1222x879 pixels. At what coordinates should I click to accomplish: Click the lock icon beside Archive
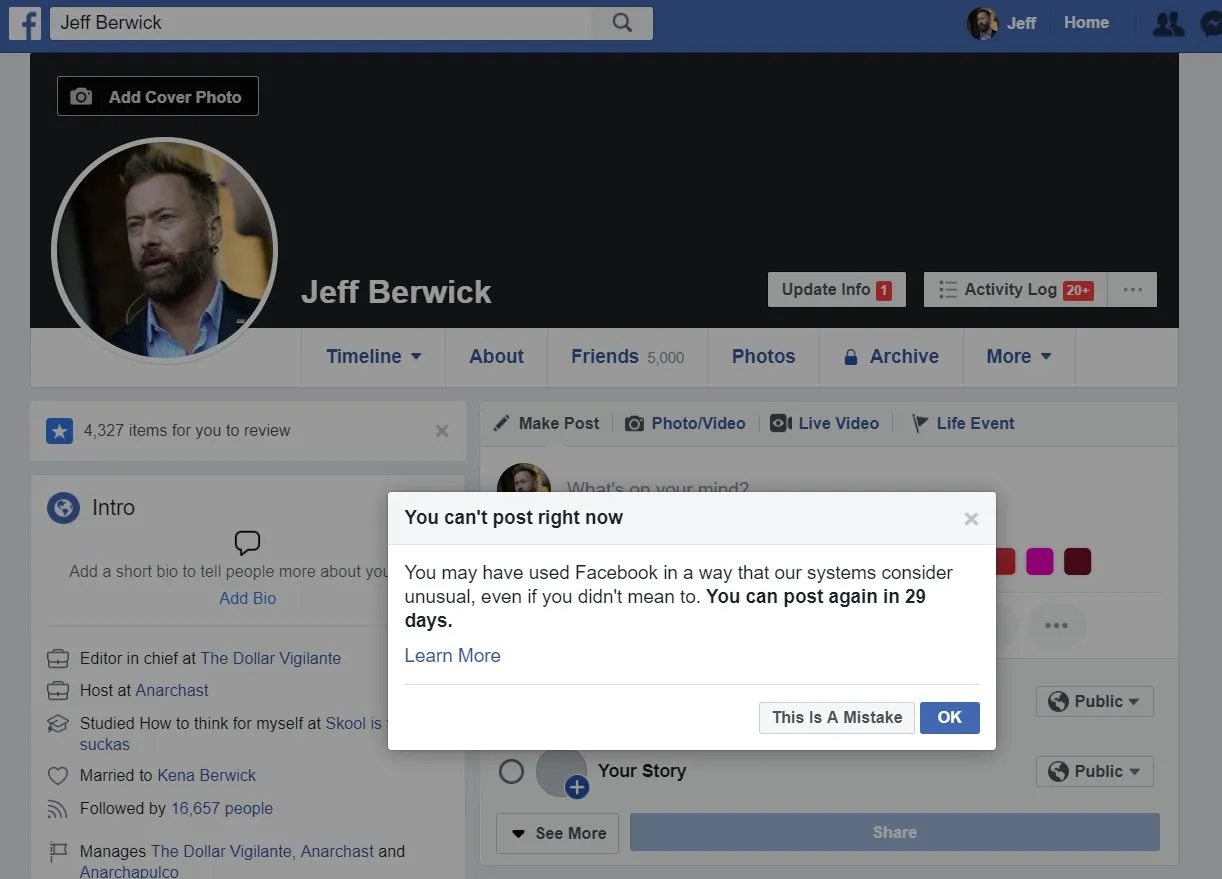coord(851,357)
